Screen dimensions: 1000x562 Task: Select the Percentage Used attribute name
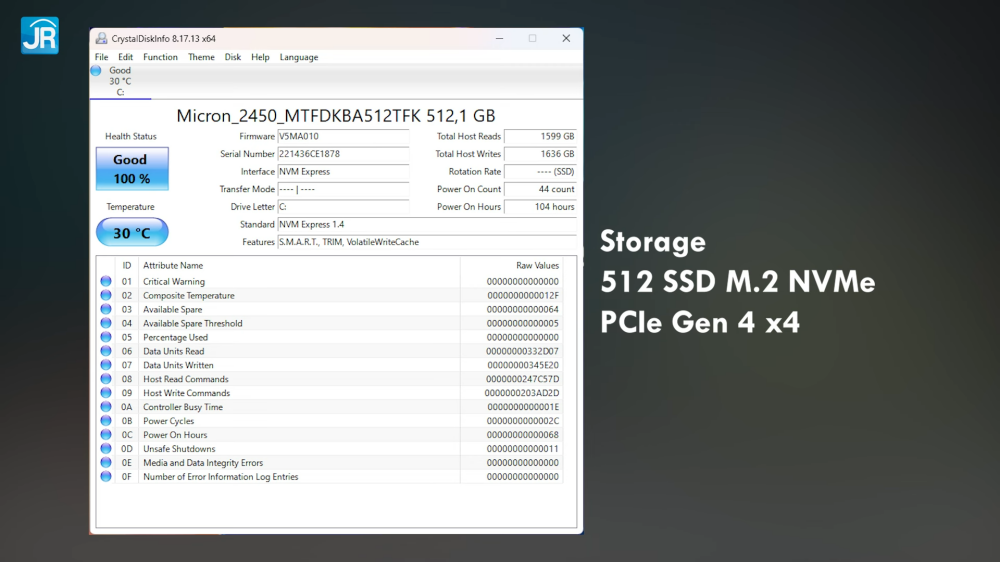[x=175, y=337]
